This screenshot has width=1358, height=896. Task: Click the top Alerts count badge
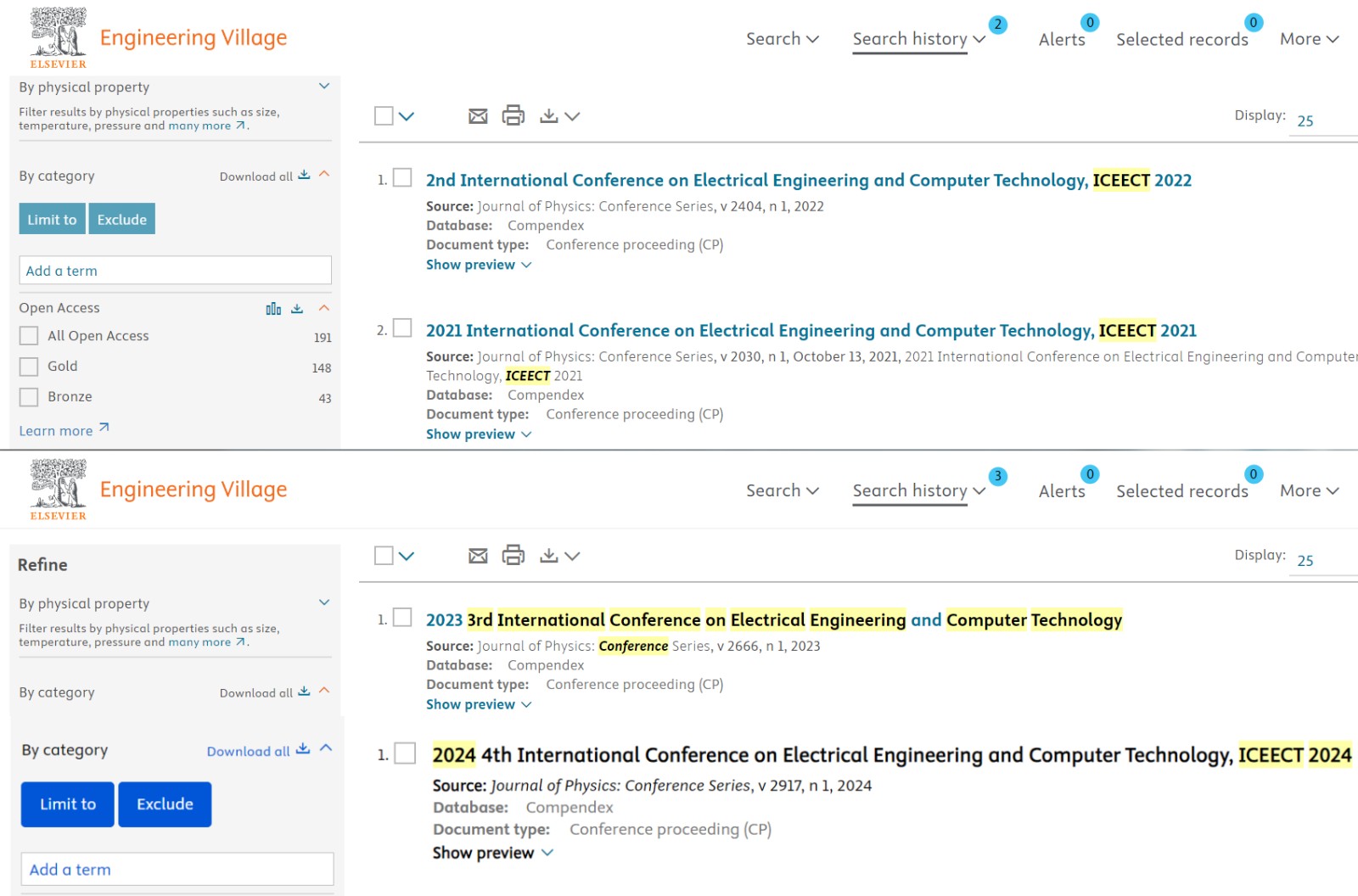tap(1090, 23)
